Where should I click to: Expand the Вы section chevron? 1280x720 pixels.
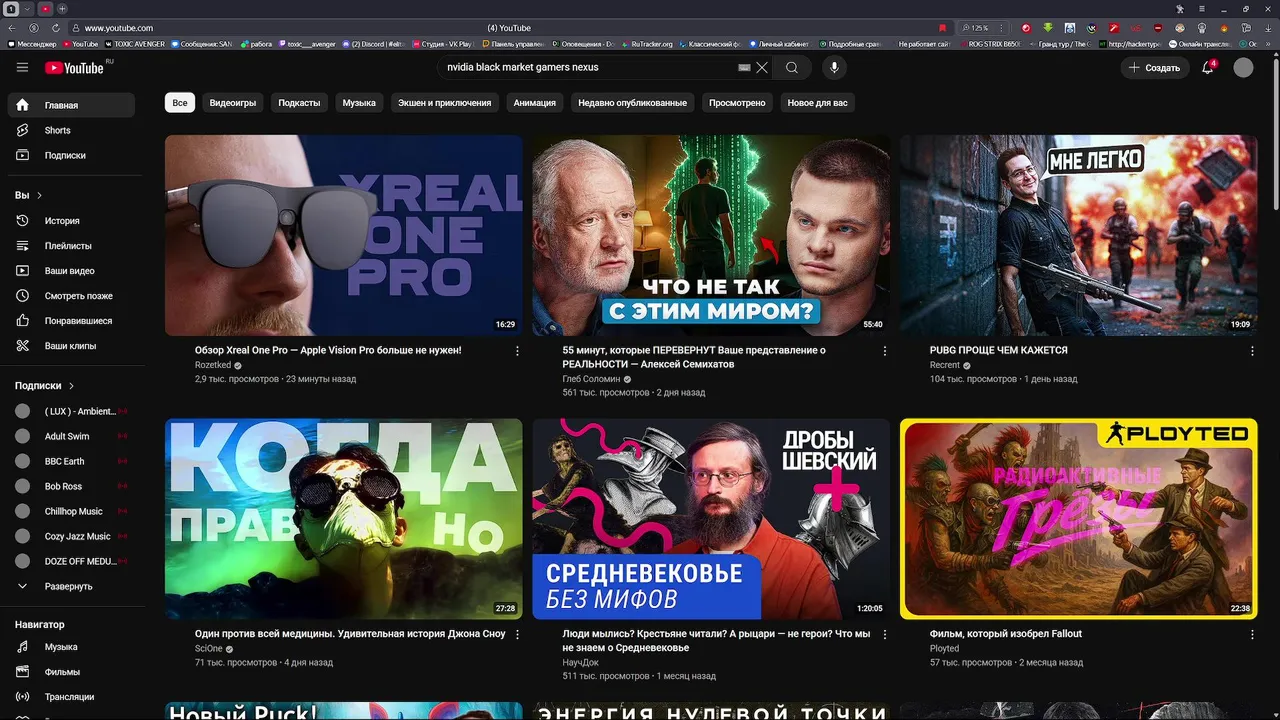tap(40, 195)
